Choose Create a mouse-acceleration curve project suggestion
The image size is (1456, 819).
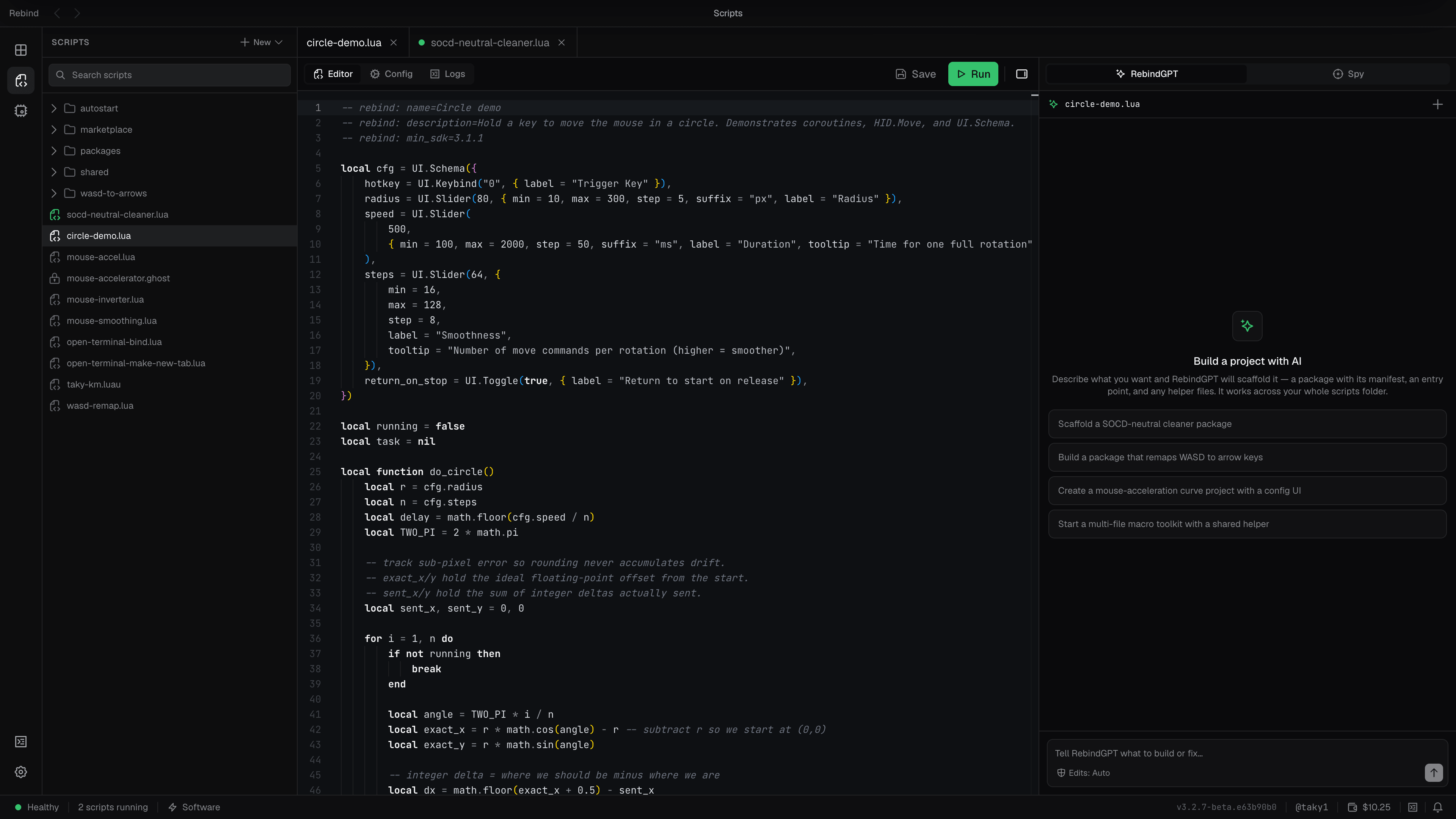click(x=1247, y=491)
